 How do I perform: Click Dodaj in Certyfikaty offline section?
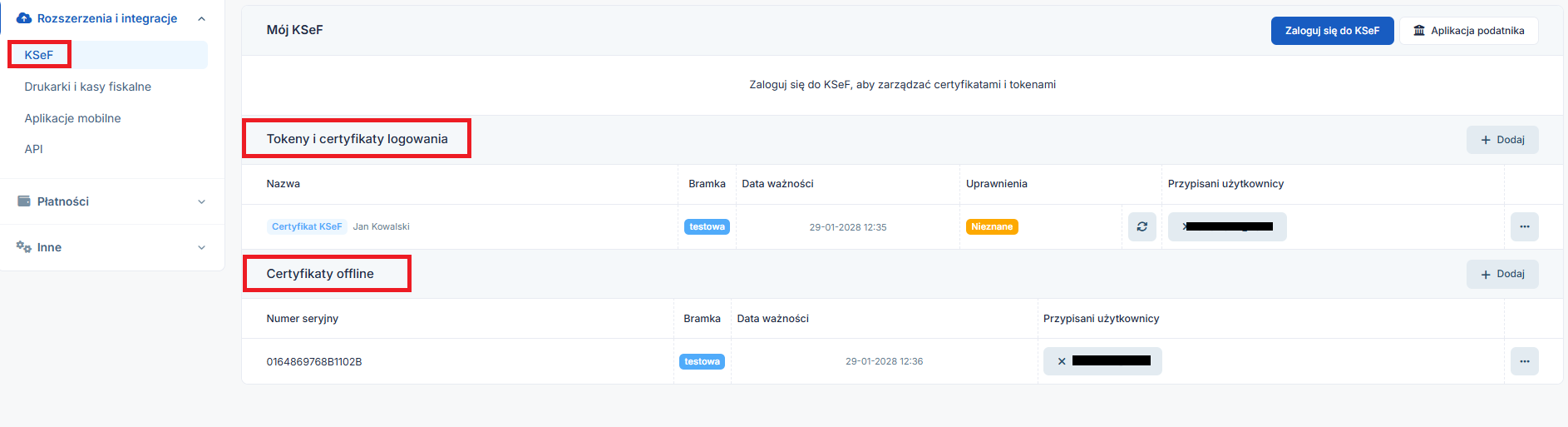pos(1501,274)
